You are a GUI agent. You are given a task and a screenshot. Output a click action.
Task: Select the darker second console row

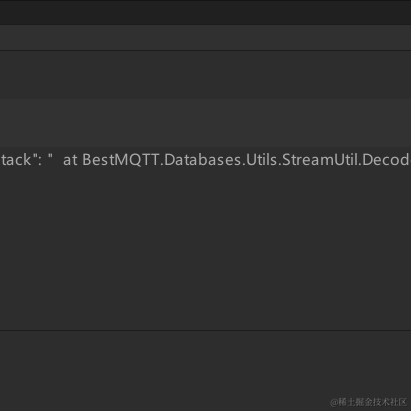tap(205, 75)
